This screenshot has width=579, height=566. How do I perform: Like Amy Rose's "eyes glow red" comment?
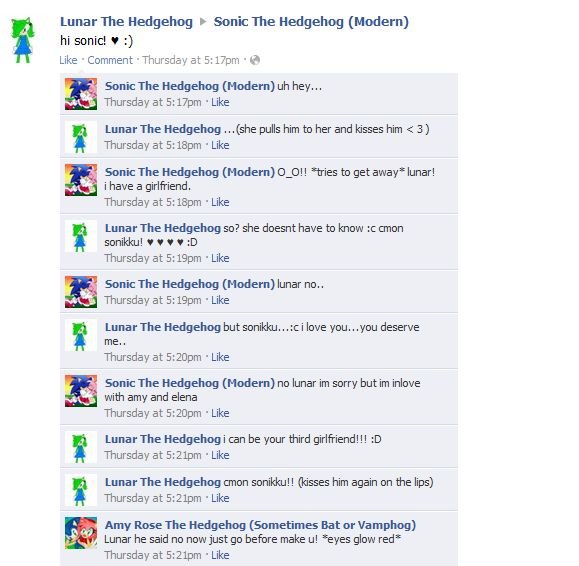(220, 555)
